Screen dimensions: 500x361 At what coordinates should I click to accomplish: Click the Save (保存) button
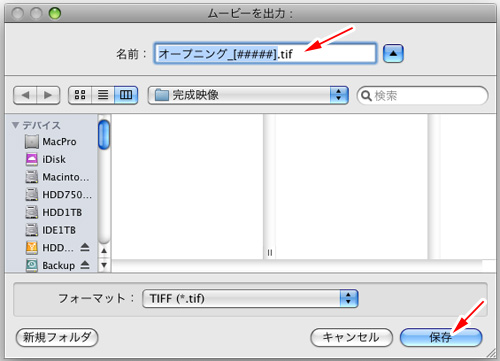(441, 337)
